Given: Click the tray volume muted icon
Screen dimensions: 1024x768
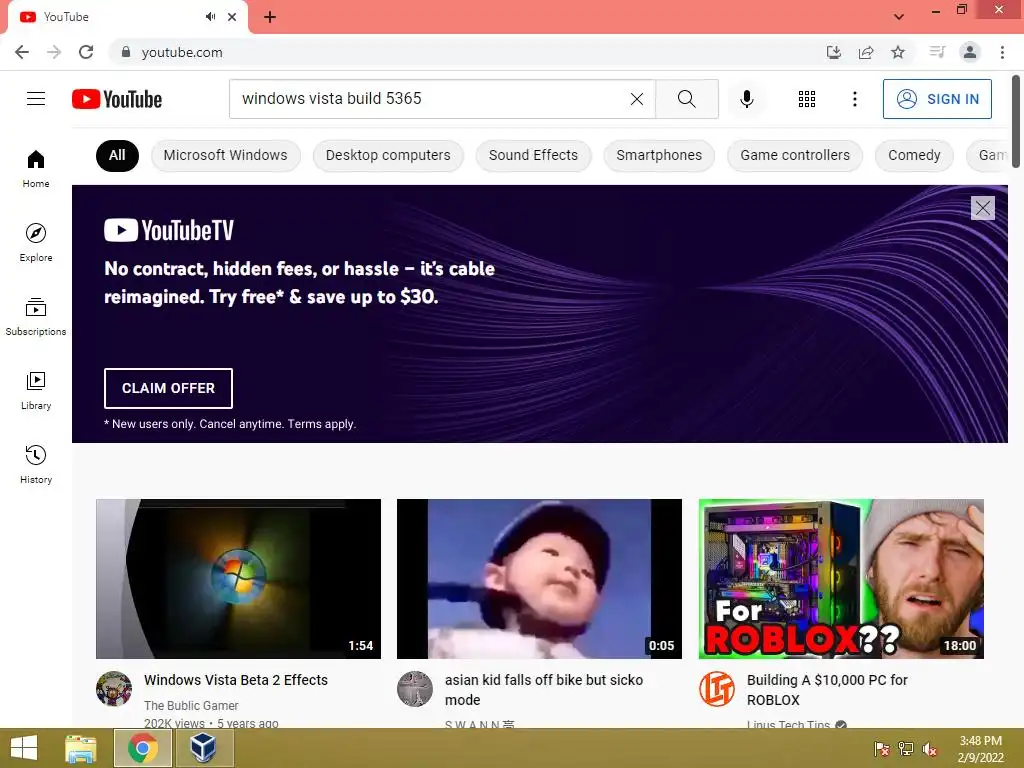Looking at the screenshot, I should click(930, 749).
